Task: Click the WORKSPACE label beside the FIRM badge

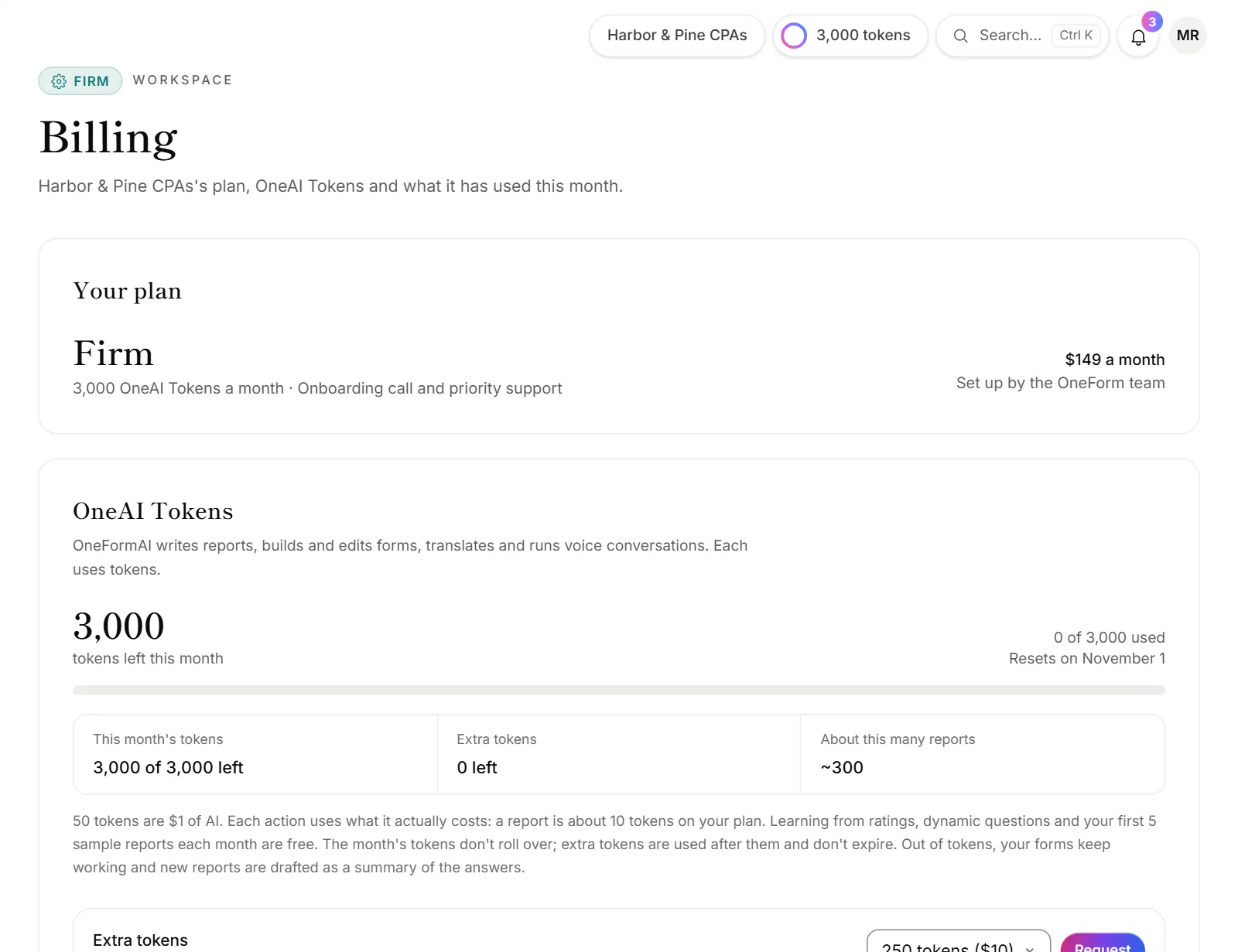Action: coord(183,80)
